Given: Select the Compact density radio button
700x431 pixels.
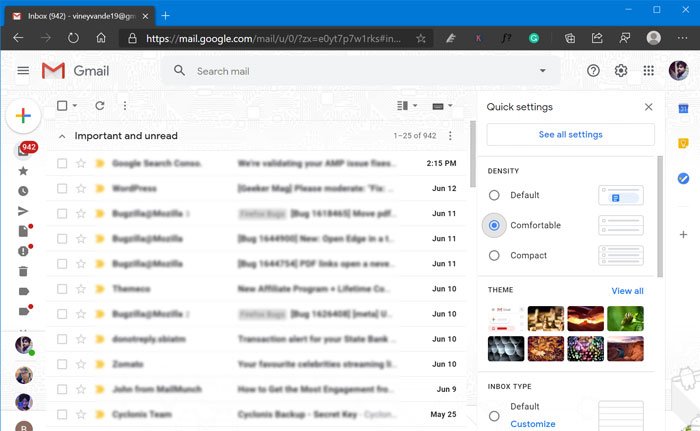Looking at the screenshot, I should pyautogui.click(x=494, y=255).
